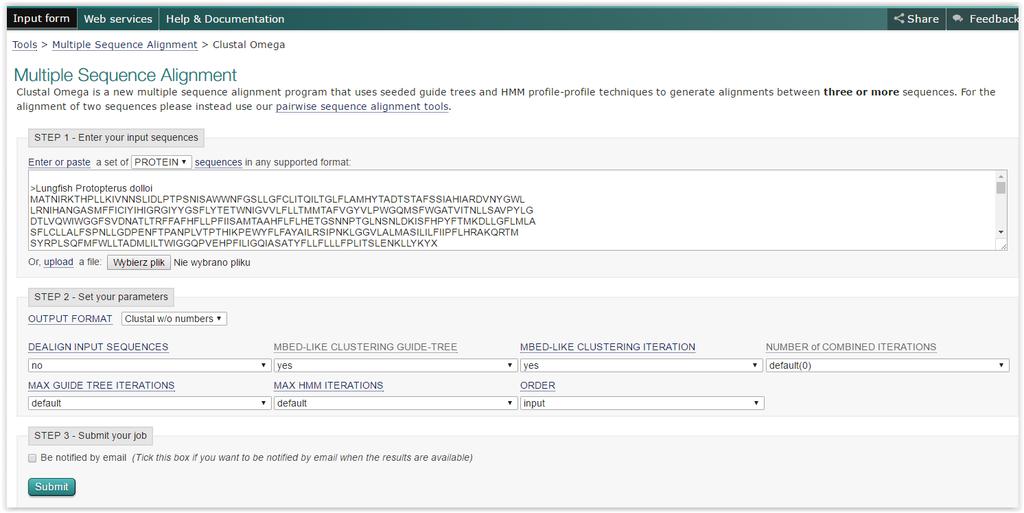Follow the pairwise sequence alignment tools link
1024x513 pixels.
pos(362,106)
